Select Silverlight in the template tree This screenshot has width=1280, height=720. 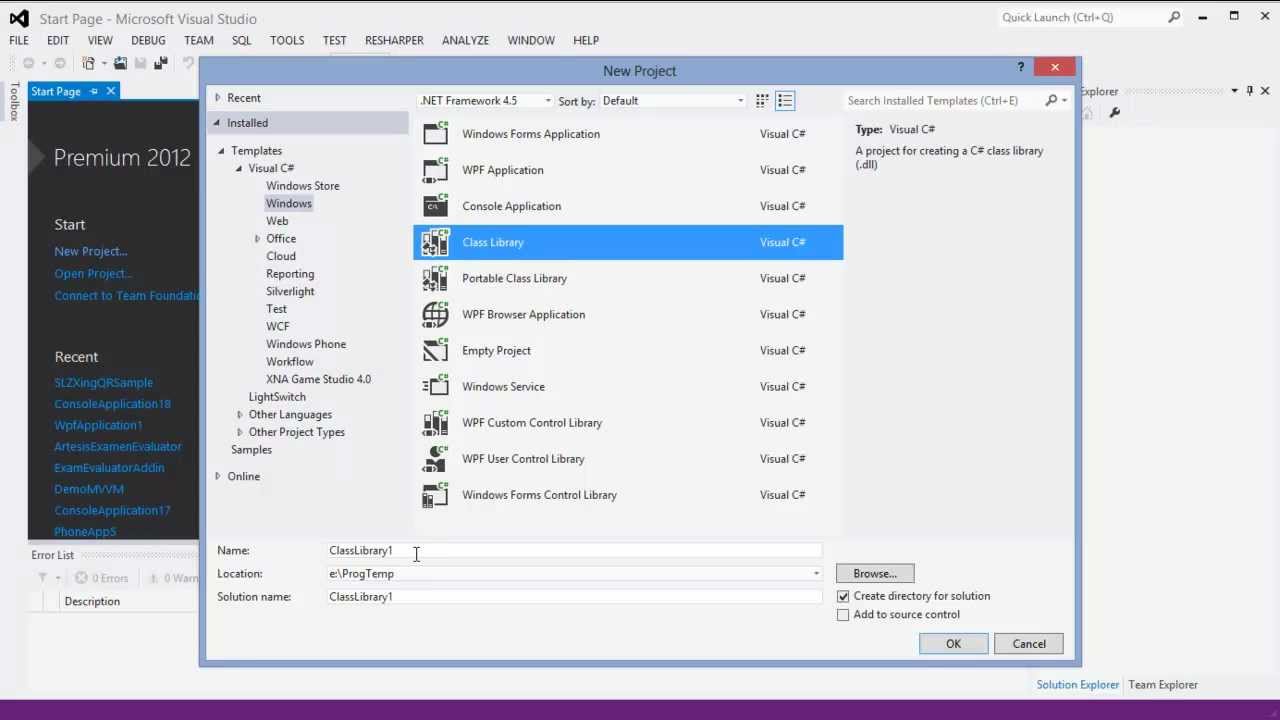(290, 291)
